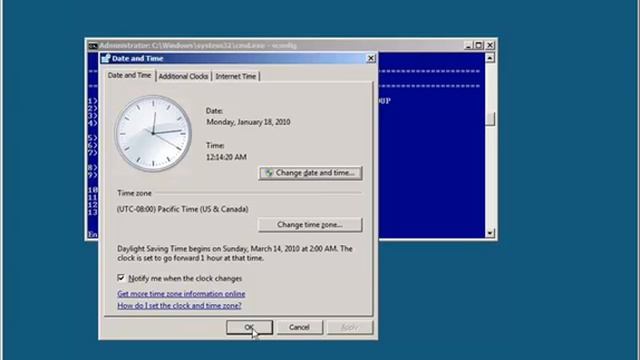Click the analog clock face
The width and height of the screenshot is (640, 360).
tap(153, 133)
